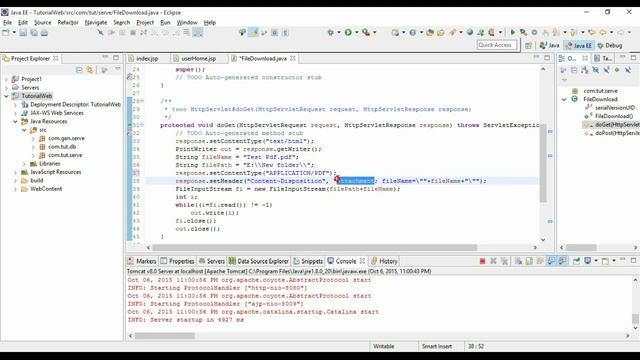
Task: Switch to the Java EE perspective
Action: [x=579, y=45]
